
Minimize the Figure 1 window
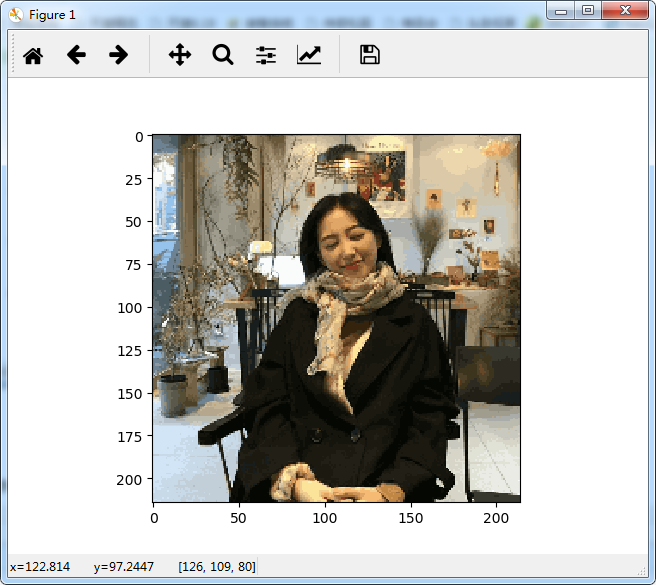pyautogui.click(x=561, y=10)
